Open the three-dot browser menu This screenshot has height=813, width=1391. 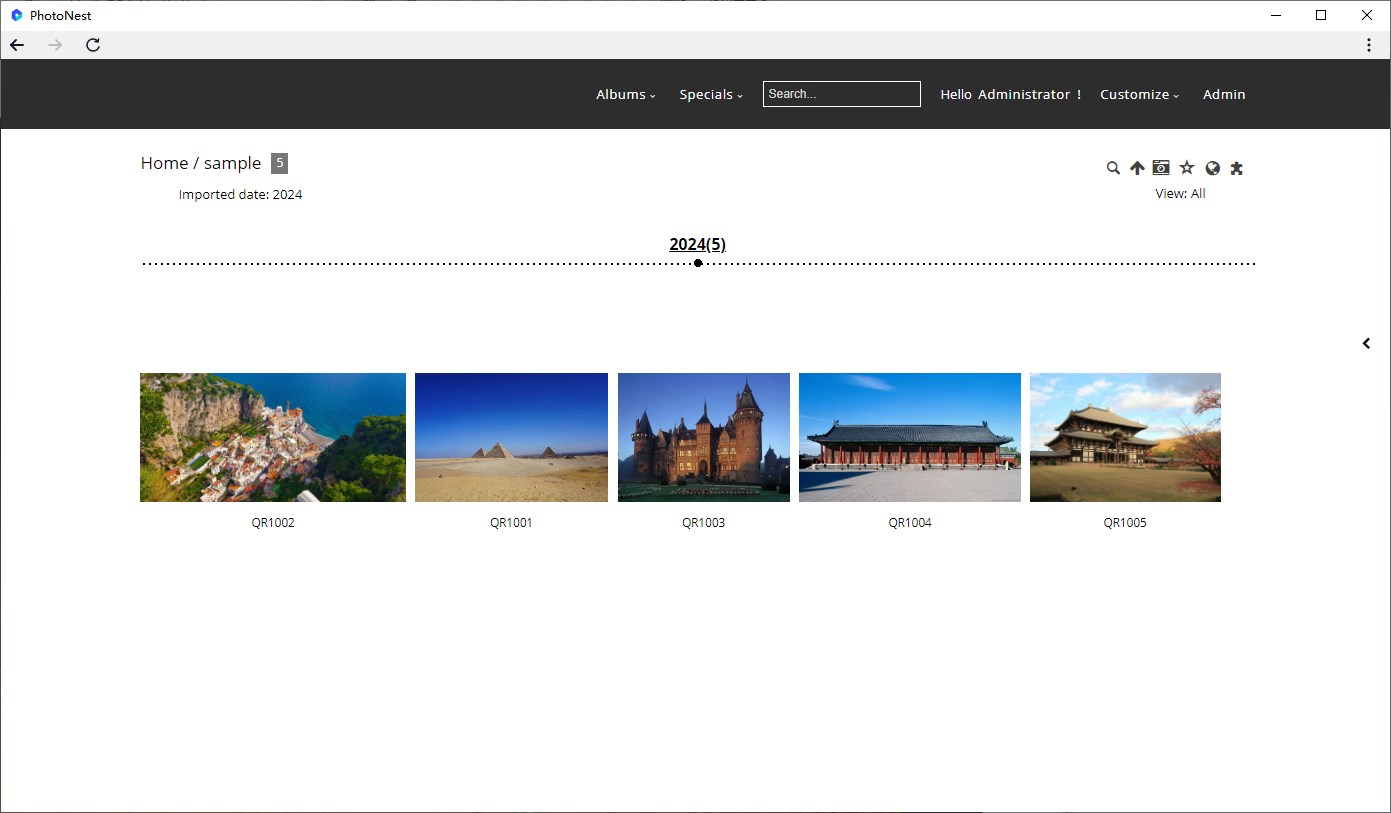pyautogui.click(x=1369, y=45)
